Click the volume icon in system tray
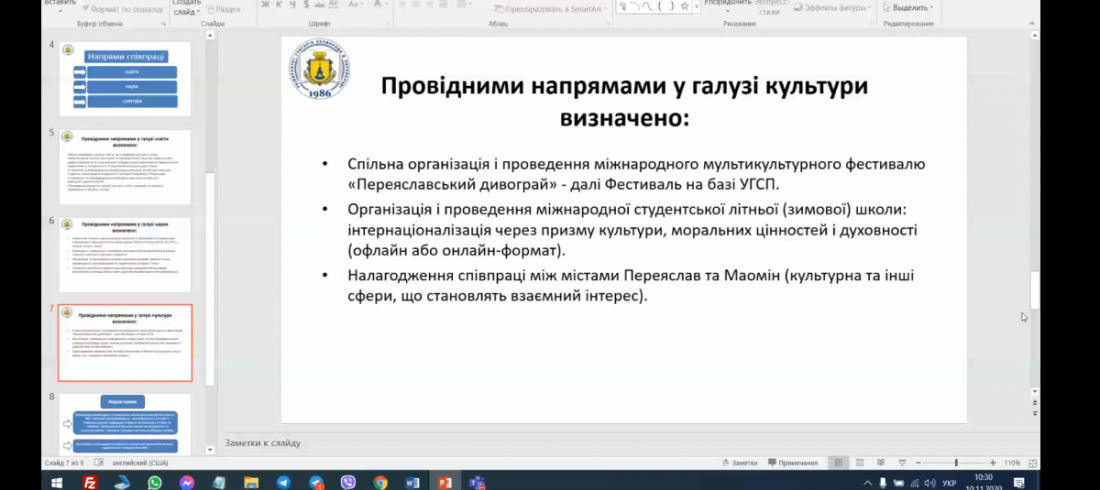Screen dimensions: 1100x490 930,483
